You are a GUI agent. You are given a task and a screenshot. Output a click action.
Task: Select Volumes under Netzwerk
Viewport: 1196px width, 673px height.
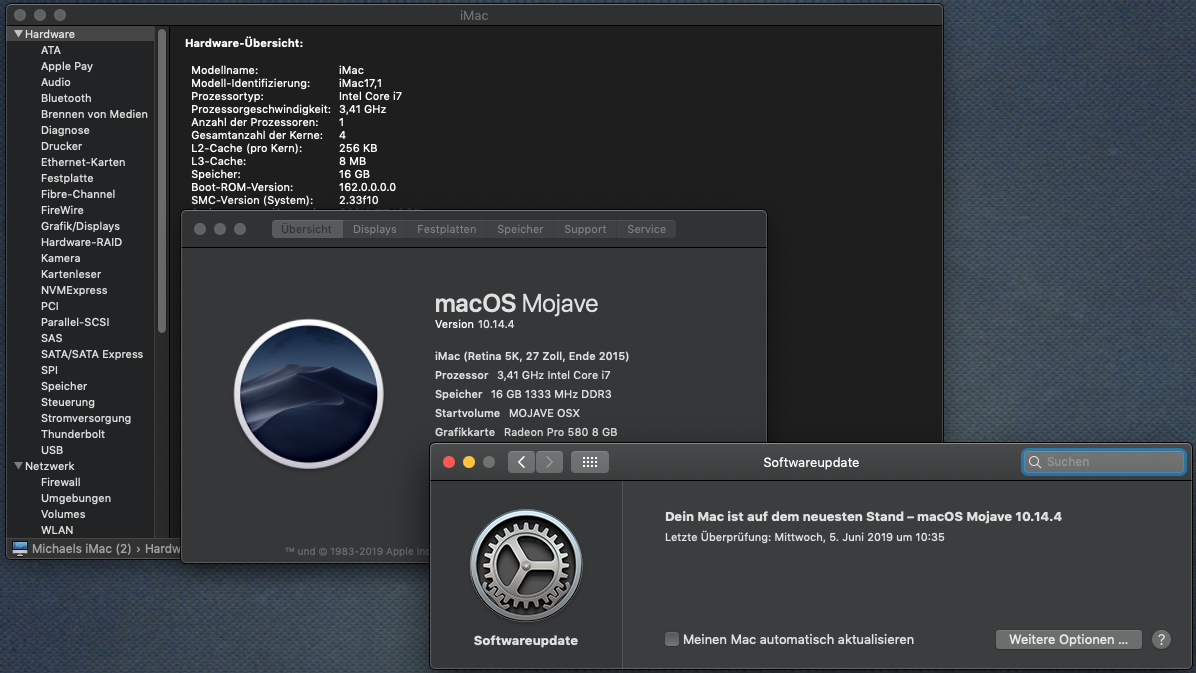tap(63, 514)
